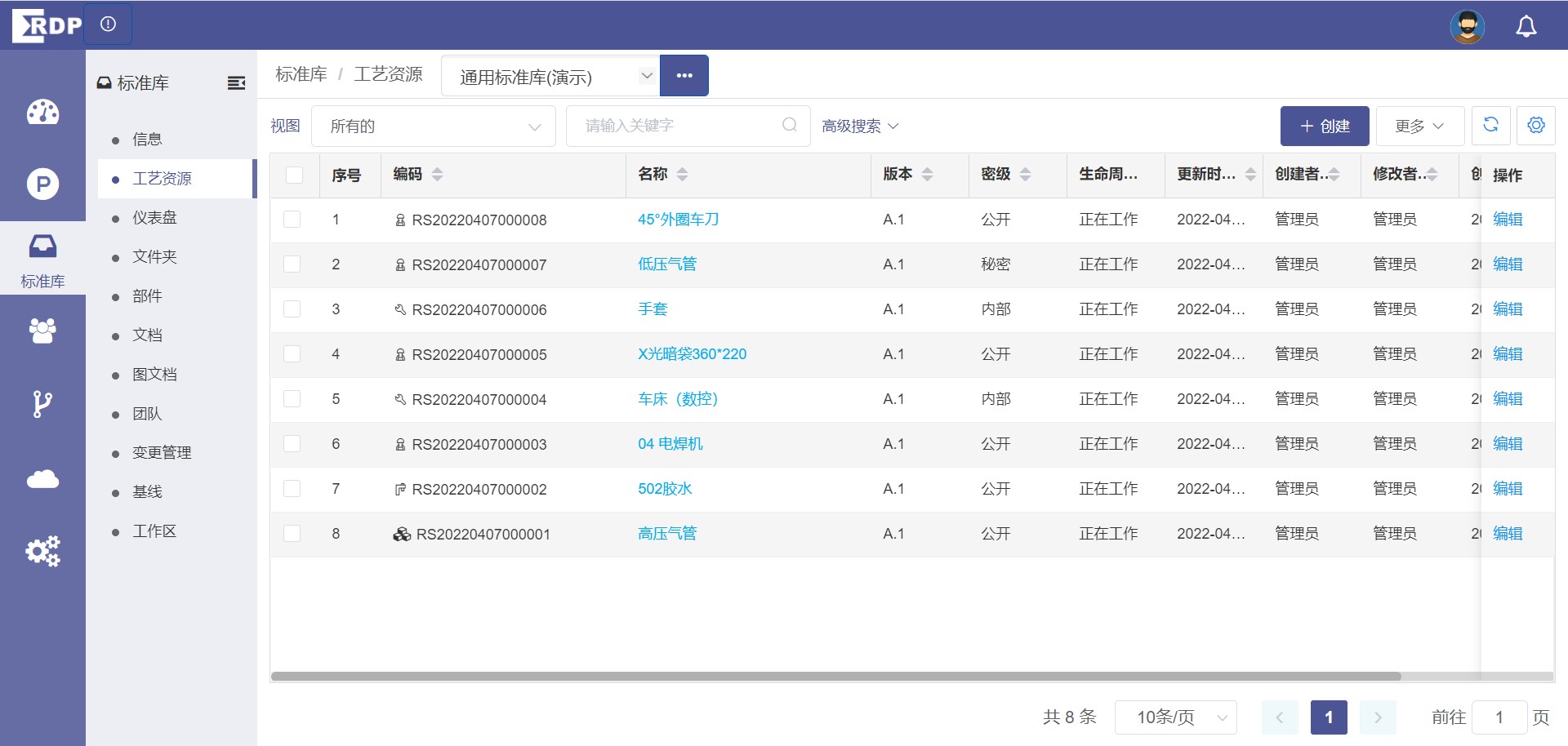
Task: Open 基线 in the side menu
Action: [147, 491]
